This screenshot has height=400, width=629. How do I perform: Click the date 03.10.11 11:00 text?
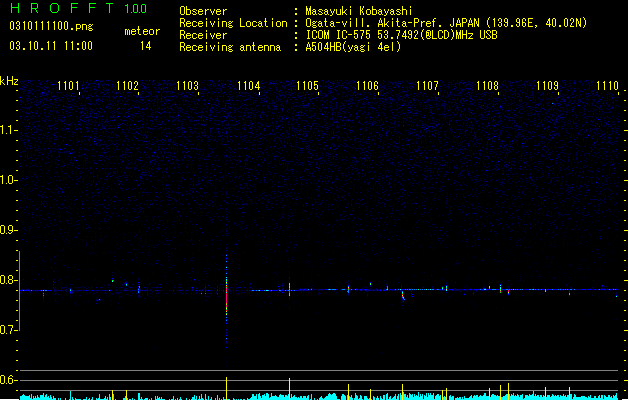(51, 46)
